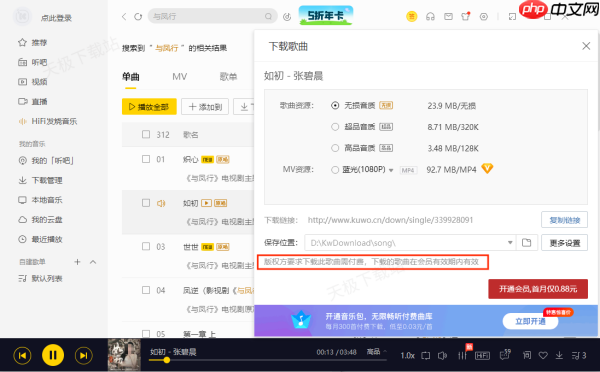The height and width of the screenshot is (372, 600).
Task: Click the album cover thumbnail in player bar
Action: pyautogui.click(x=124, y=355)
